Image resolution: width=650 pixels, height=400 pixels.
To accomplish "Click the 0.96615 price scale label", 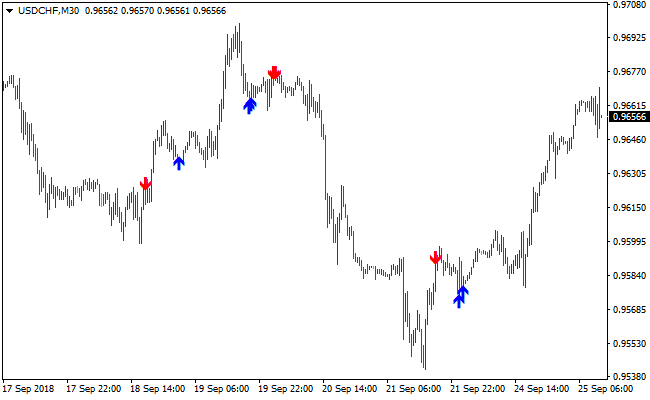I will (629, 106).
